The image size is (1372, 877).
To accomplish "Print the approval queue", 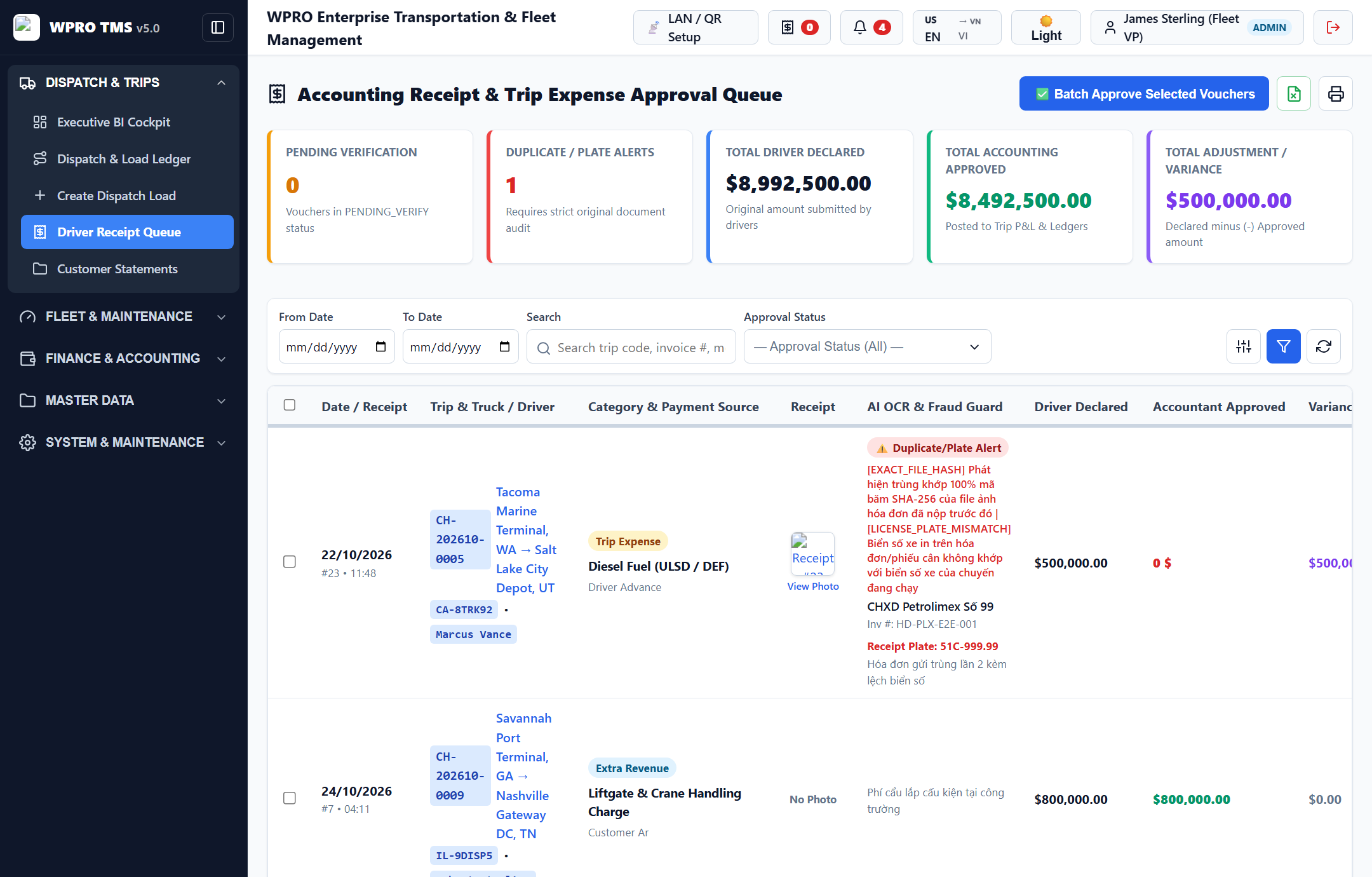I will click(x=1336, y=94).
